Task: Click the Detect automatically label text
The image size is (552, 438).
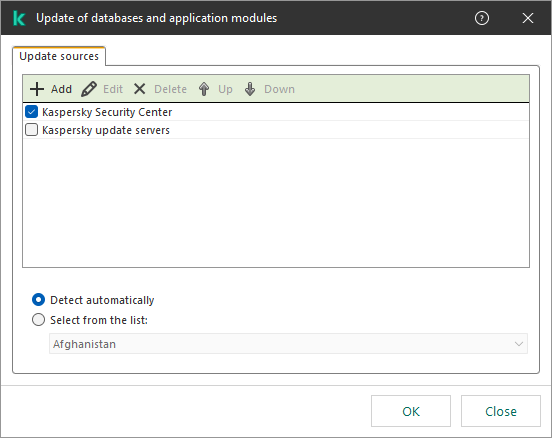Action: tap(102, 300)
